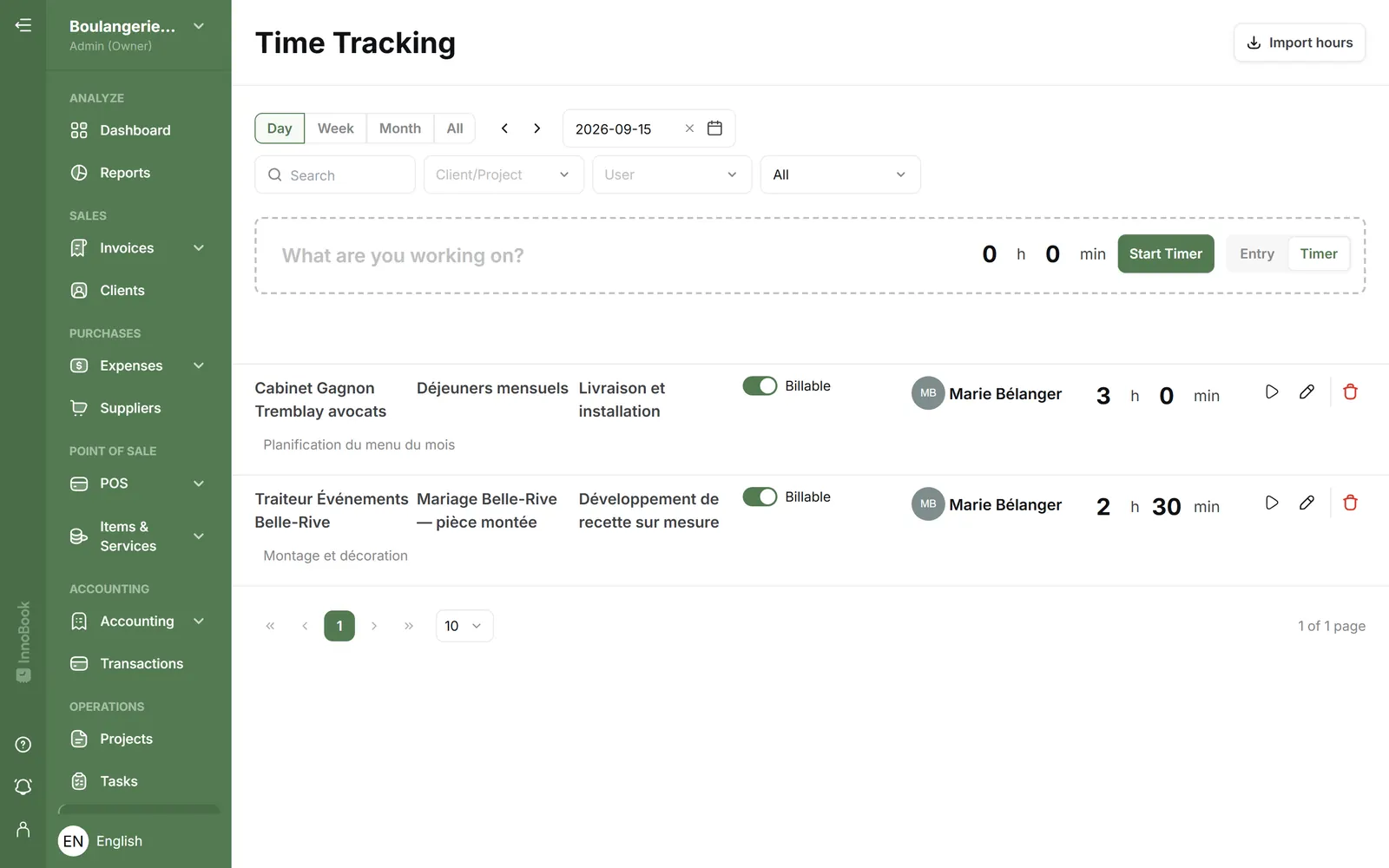Select the Month view tab
This screenshot has width=1389, height=868.
[x=400, y=128]
